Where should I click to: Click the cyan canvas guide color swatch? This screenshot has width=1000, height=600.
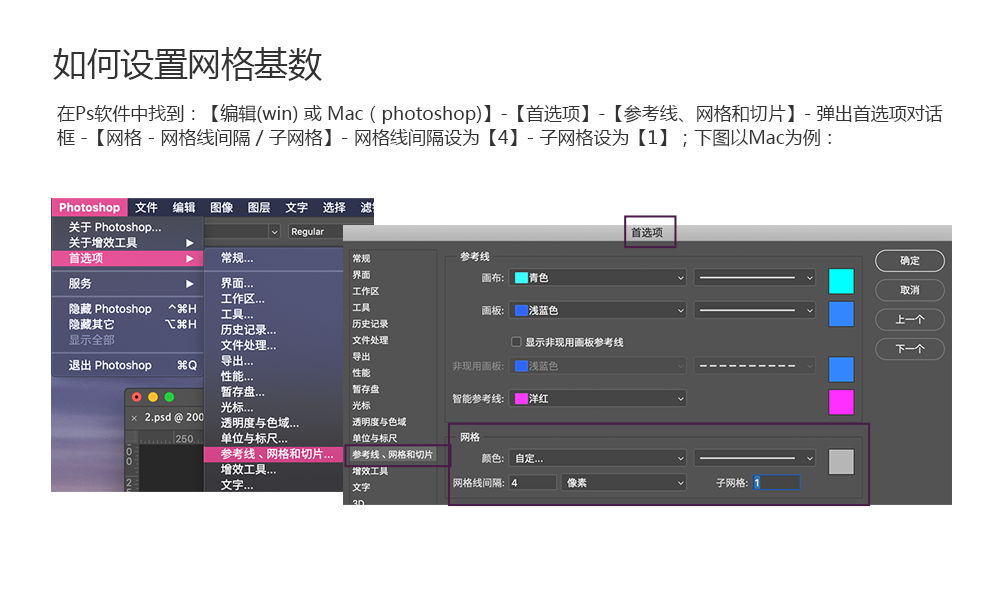coord(841,281)
